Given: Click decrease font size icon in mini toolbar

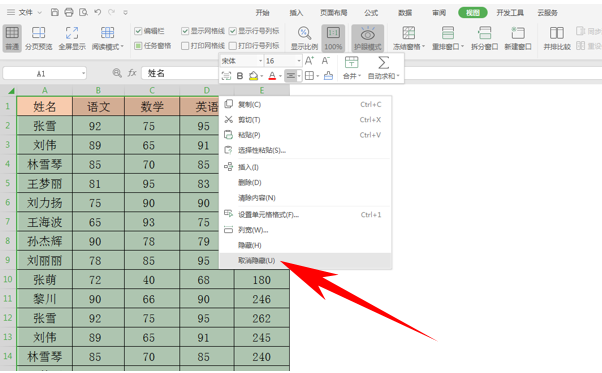Looking at the screenshot, I should [326, 61].
